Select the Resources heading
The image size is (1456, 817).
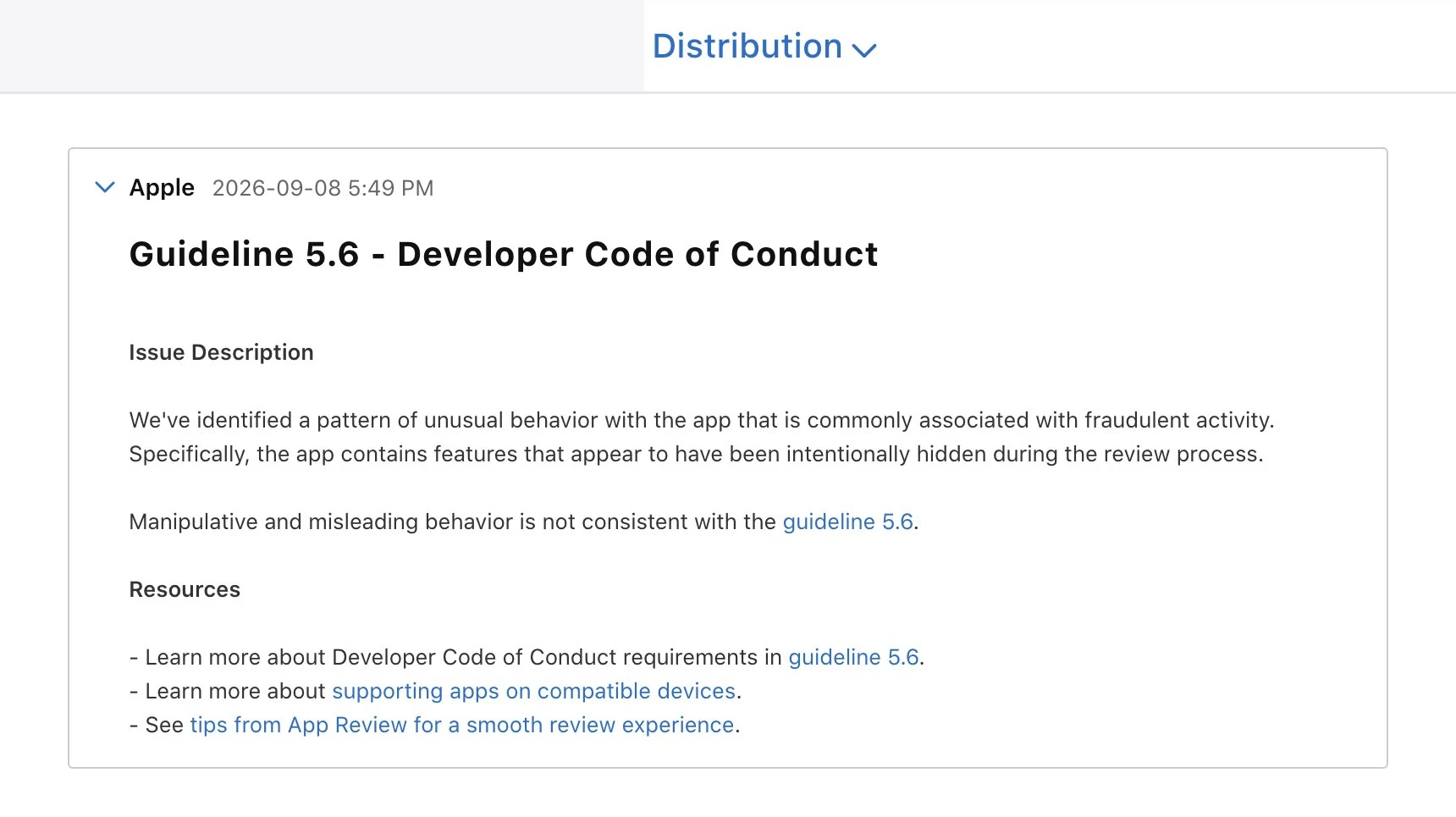point(185,589)
